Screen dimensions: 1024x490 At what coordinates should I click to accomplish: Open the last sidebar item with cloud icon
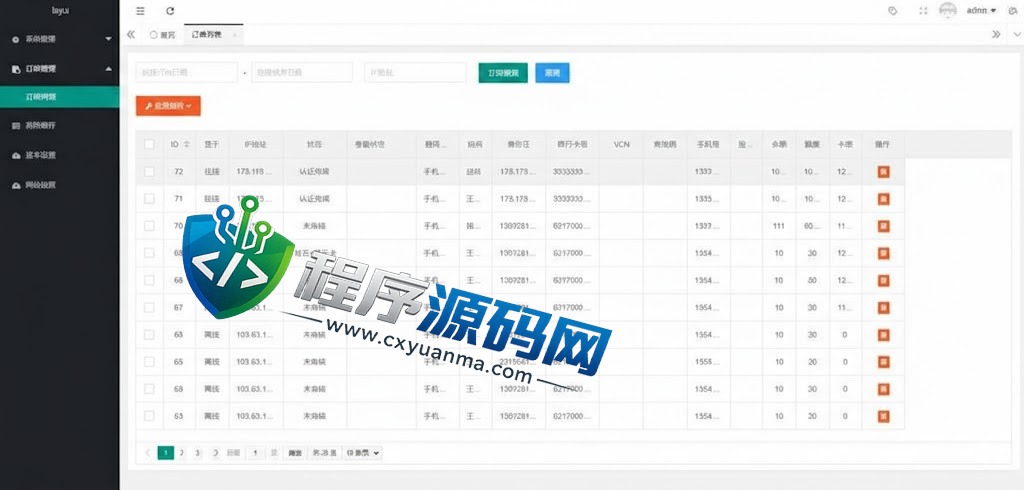[x=59, y=185]
